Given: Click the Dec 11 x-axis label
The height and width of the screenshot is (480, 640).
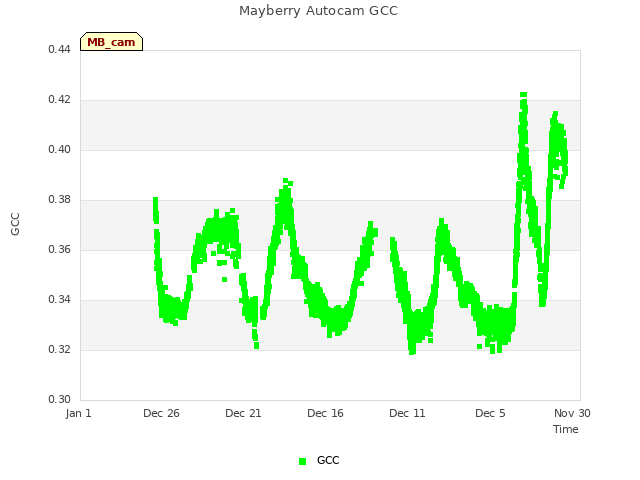Looking at the screenshot, I should (407, 413).
